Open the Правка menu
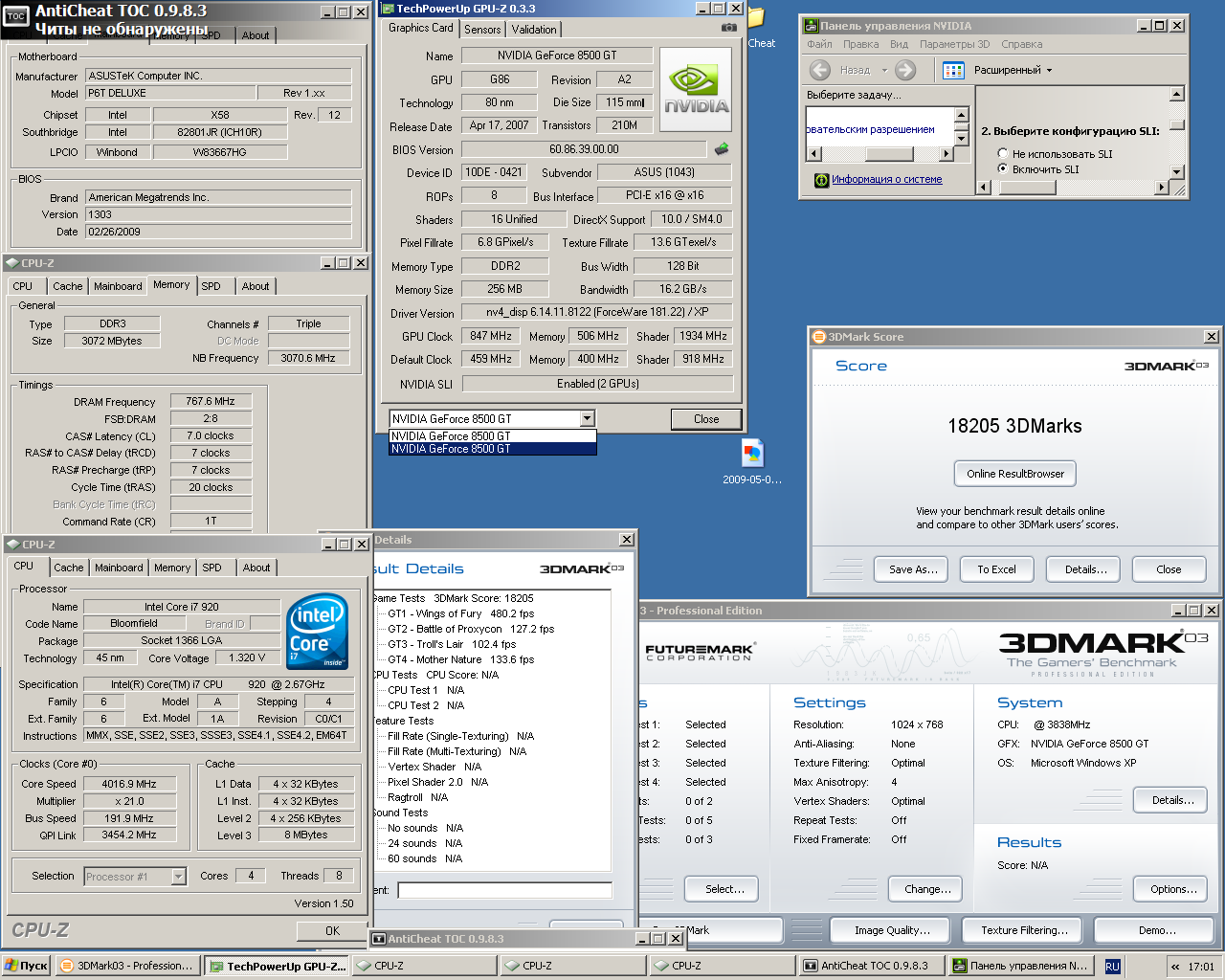Viewport: 1225px width, 980px height. coord(861,44)
